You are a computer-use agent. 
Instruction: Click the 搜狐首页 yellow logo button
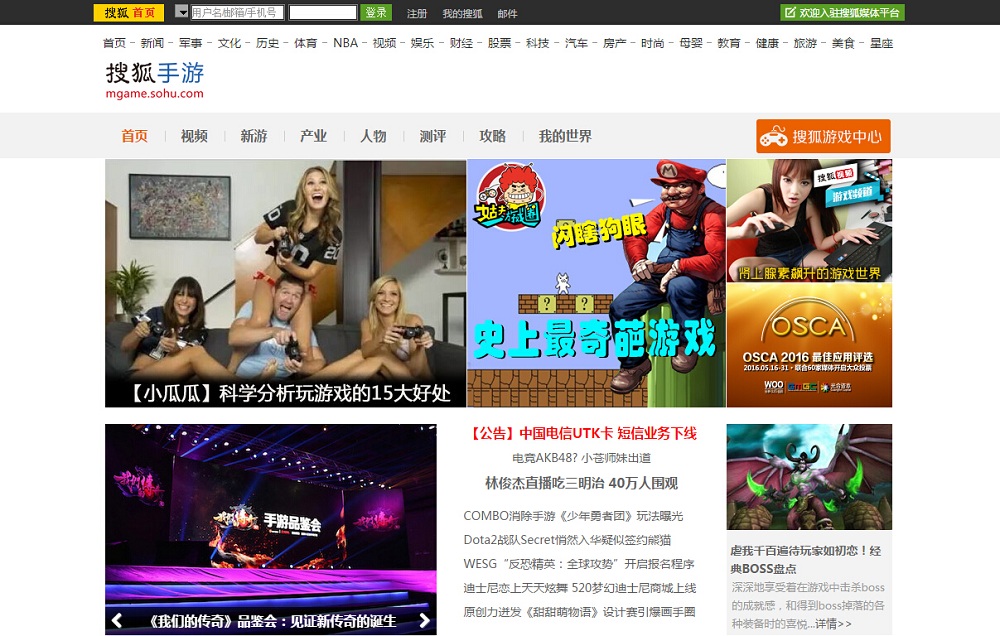click(x=129, y=12)
